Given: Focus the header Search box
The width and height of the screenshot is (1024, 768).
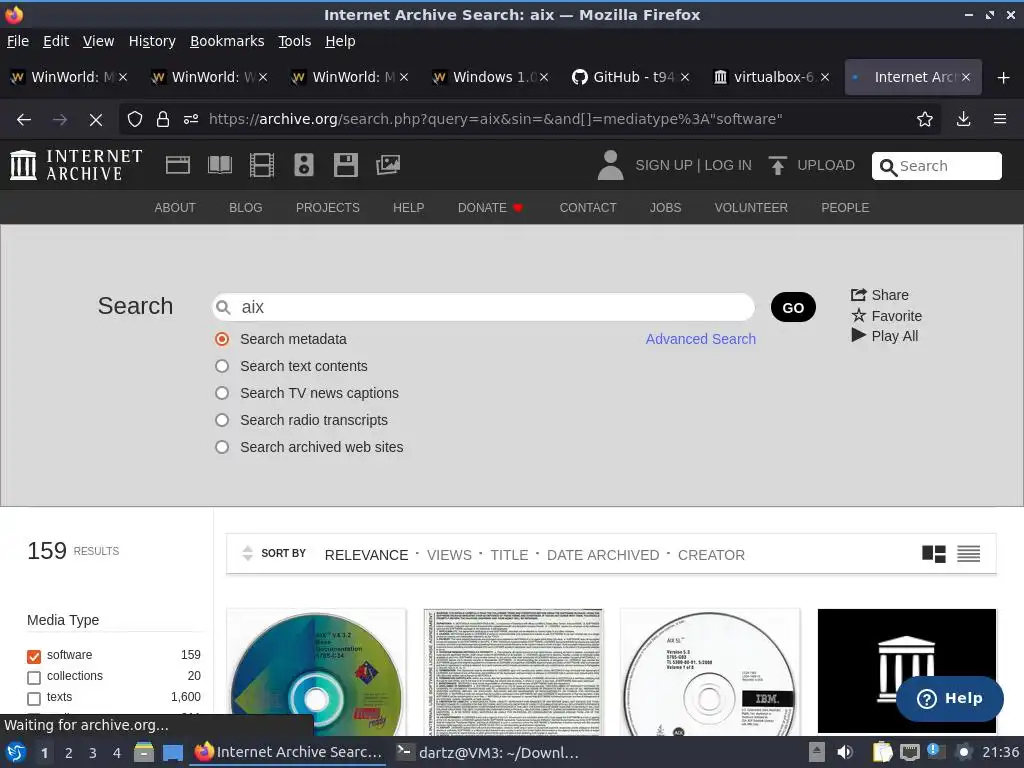Looking at the screenshot, I should (x=936, y=166).
